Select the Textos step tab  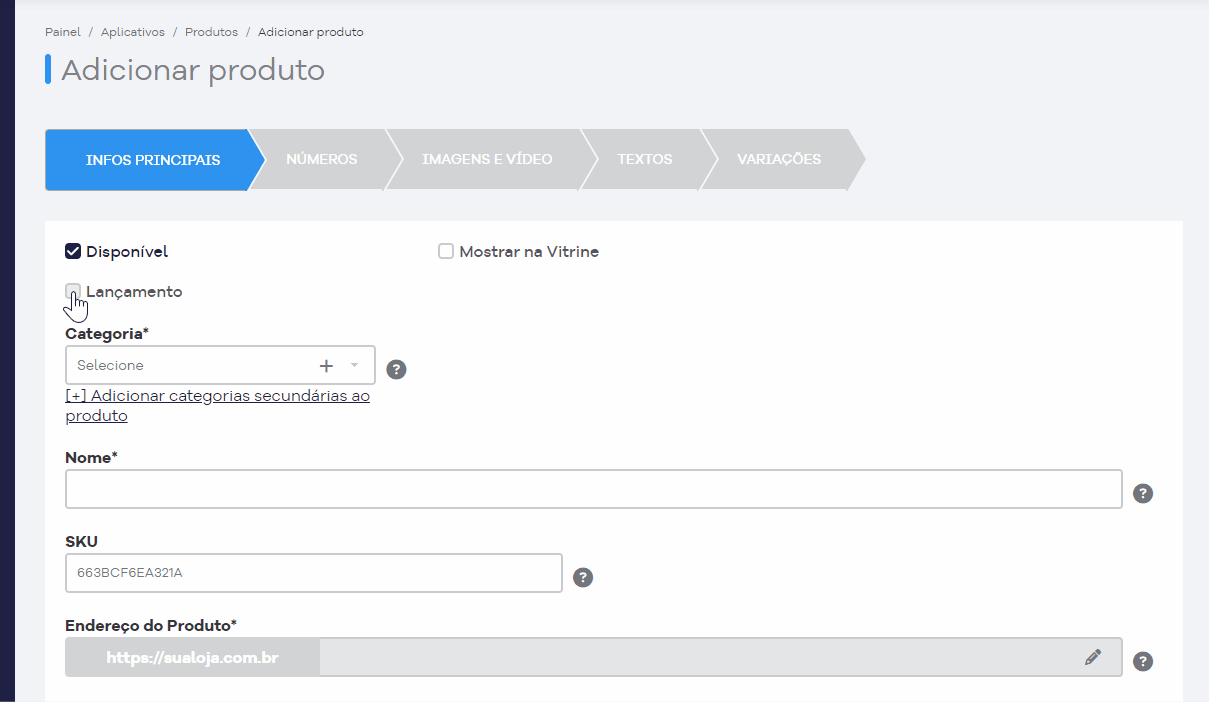tap(645, 159)
